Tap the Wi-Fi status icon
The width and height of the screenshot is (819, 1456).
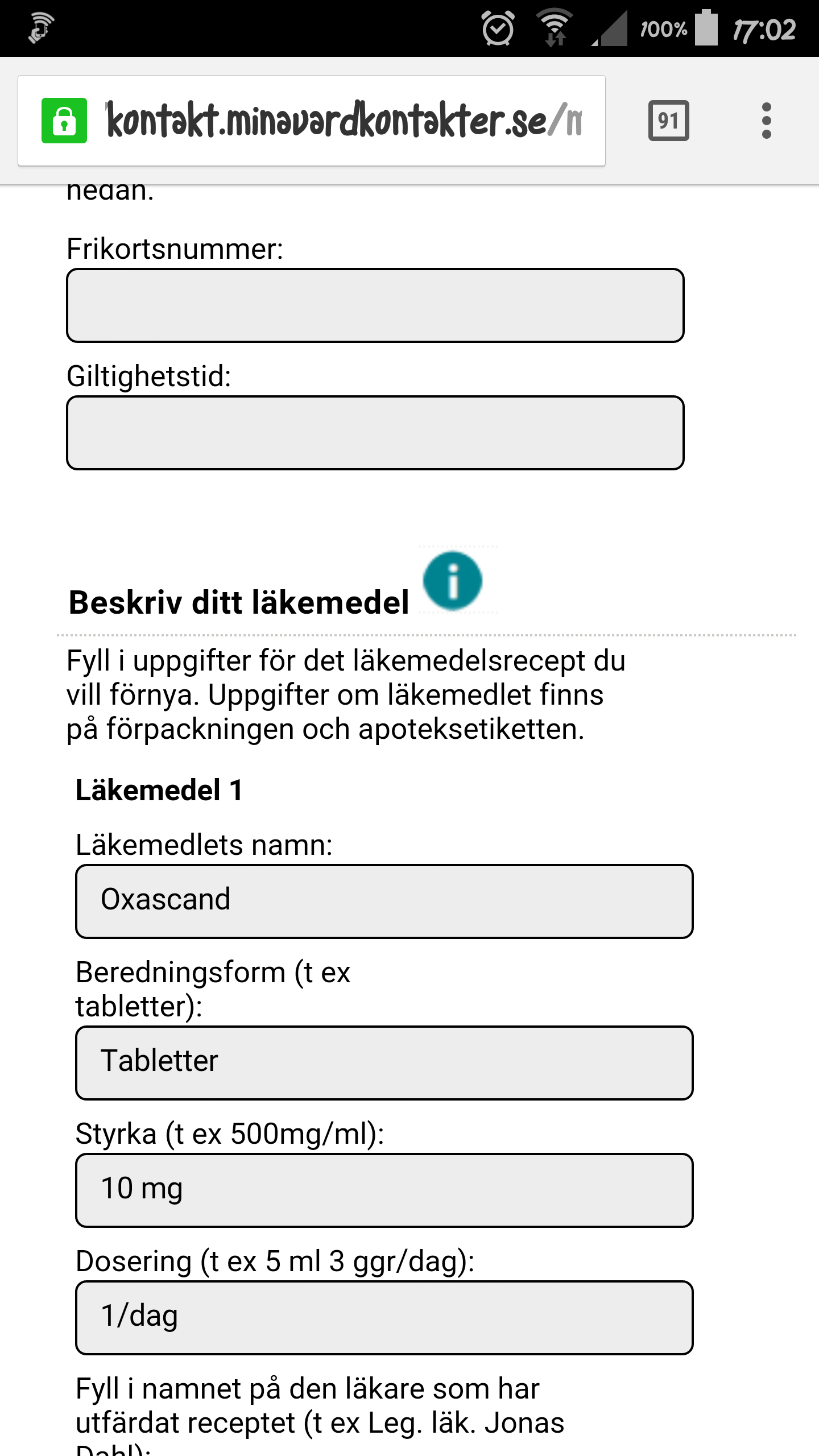pyautogui.click(x=555, y=28)
